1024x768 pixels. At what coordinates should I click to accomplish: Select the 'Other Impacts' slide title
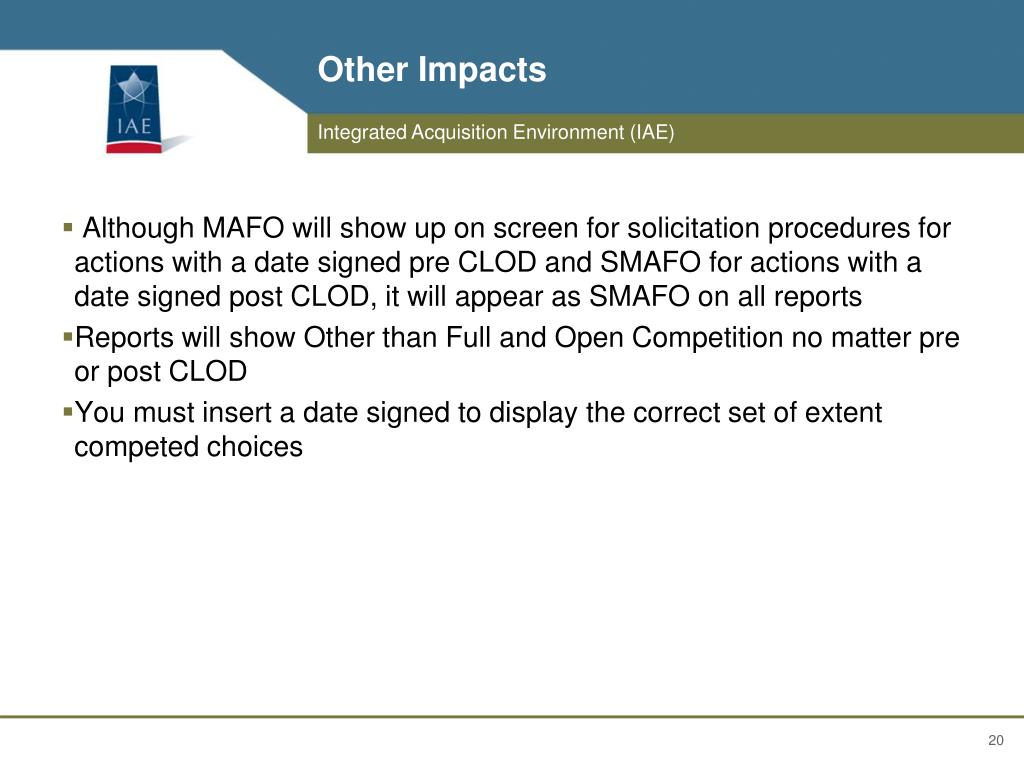432,69
